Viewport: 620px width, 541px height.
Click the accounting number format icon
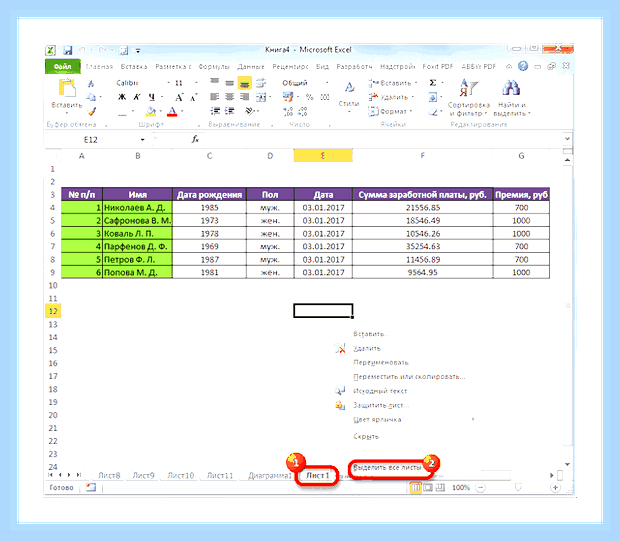(x=288, y=97)
